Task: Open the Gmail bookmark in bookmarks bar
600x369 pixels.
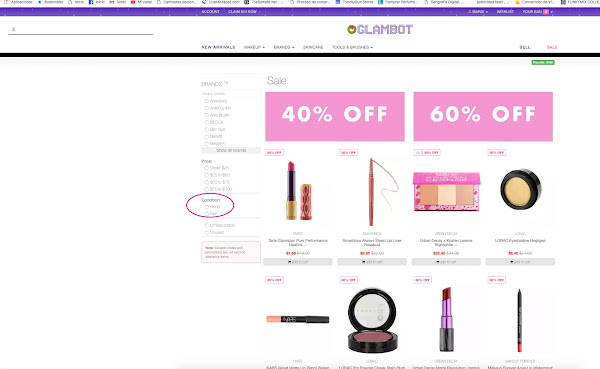Action: point(118,2)
